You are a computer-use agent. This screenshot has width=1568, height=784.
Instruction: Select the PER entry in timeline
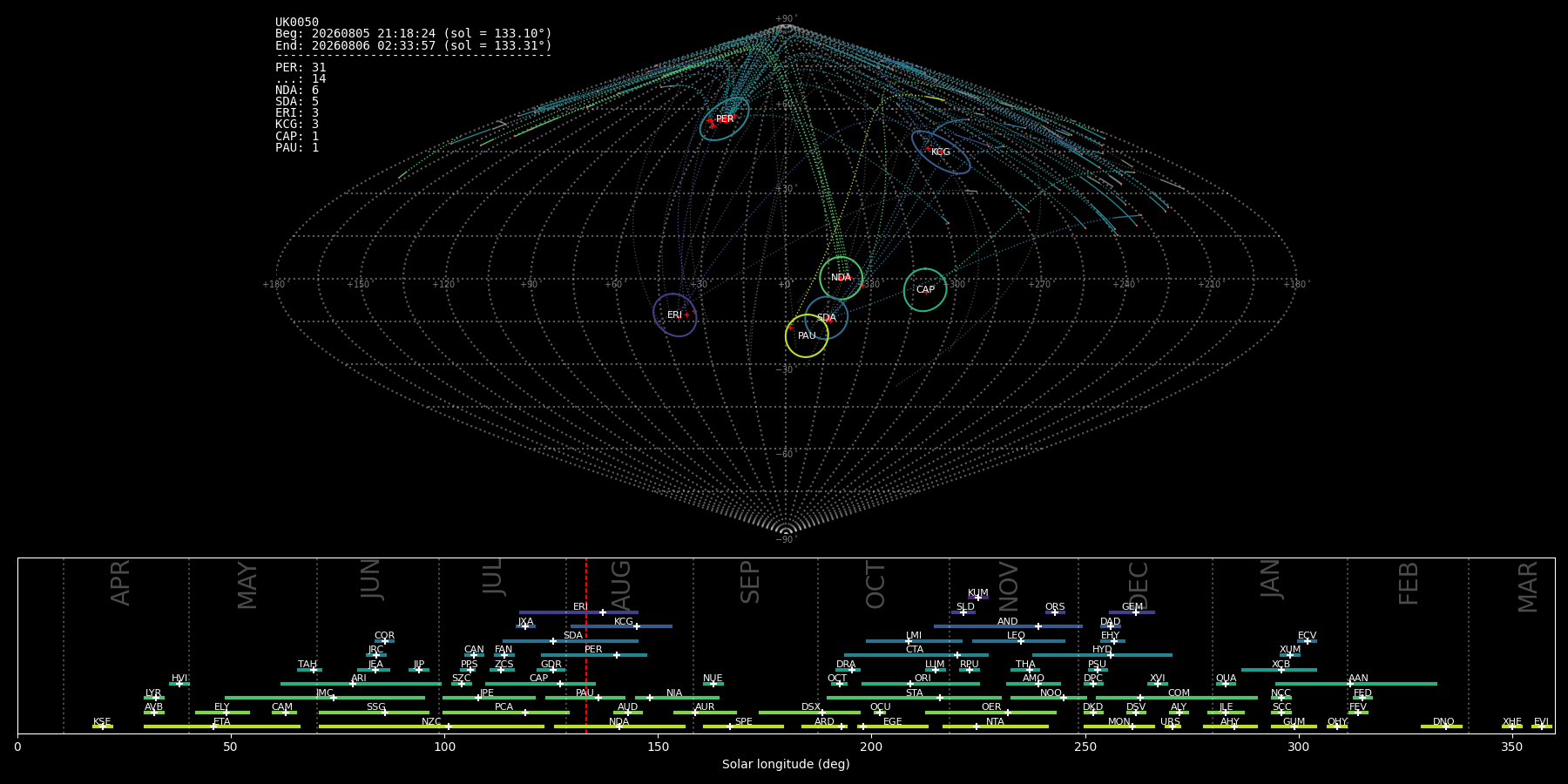pos(594,655)
